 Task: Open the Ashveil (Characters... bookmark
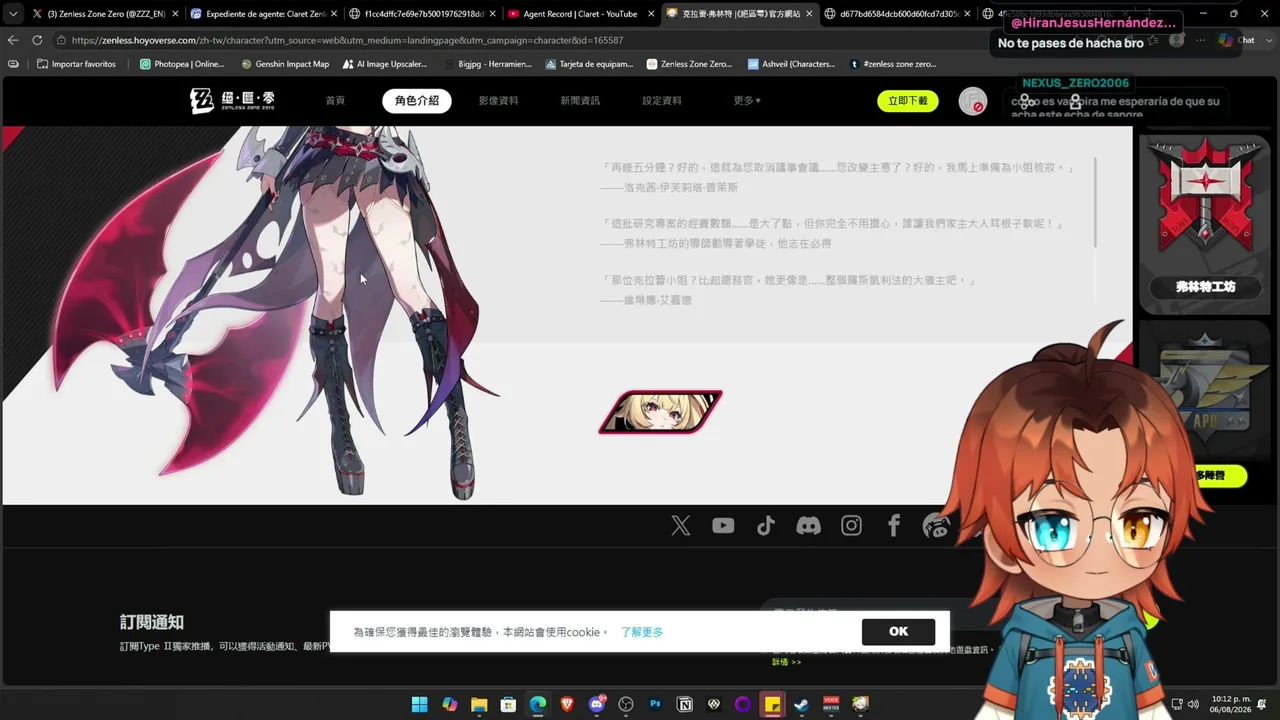coord(791,64)
